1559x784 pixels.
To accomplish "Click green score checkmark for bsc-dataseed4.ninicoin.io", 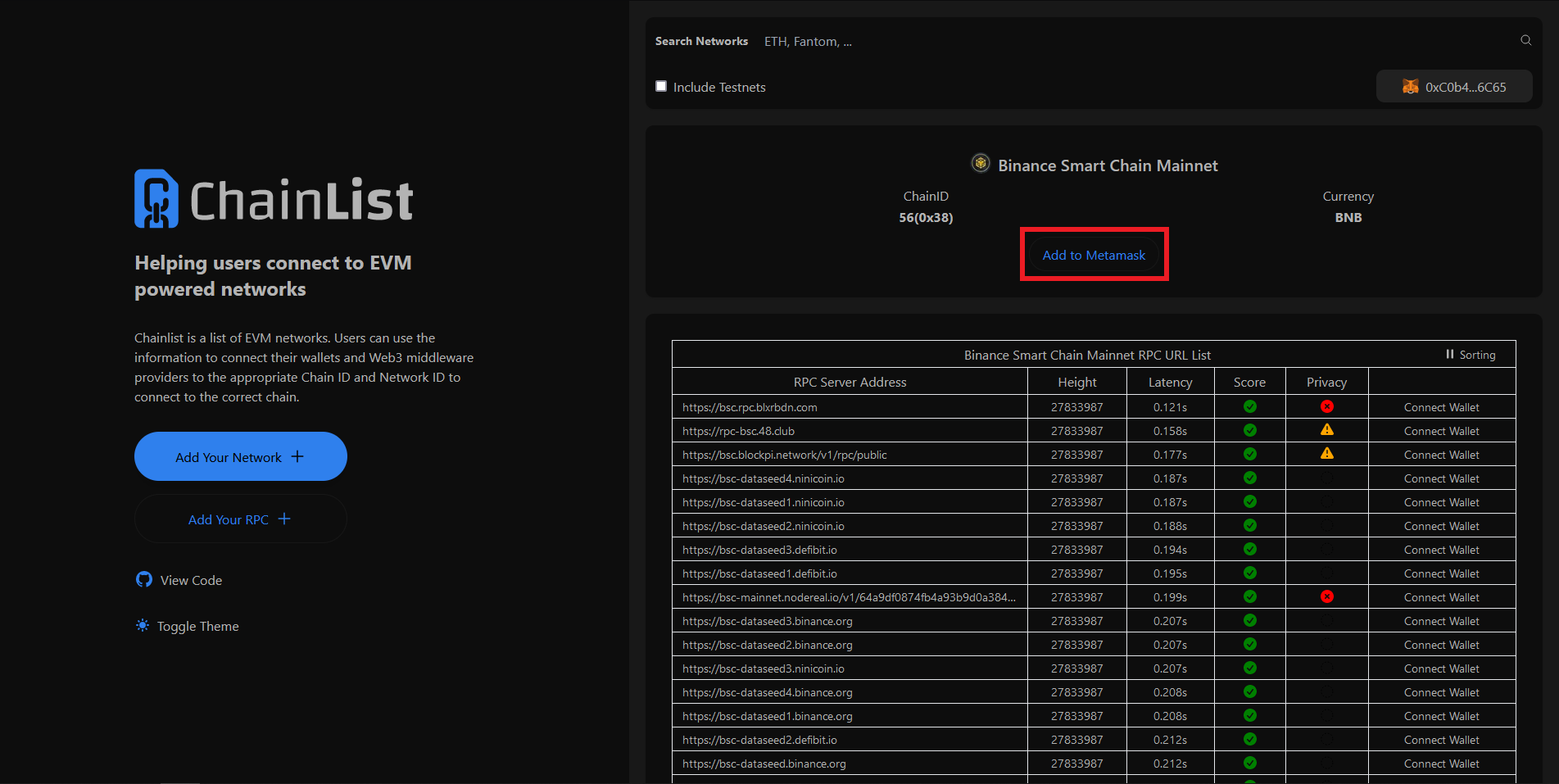I will 1249,478.
